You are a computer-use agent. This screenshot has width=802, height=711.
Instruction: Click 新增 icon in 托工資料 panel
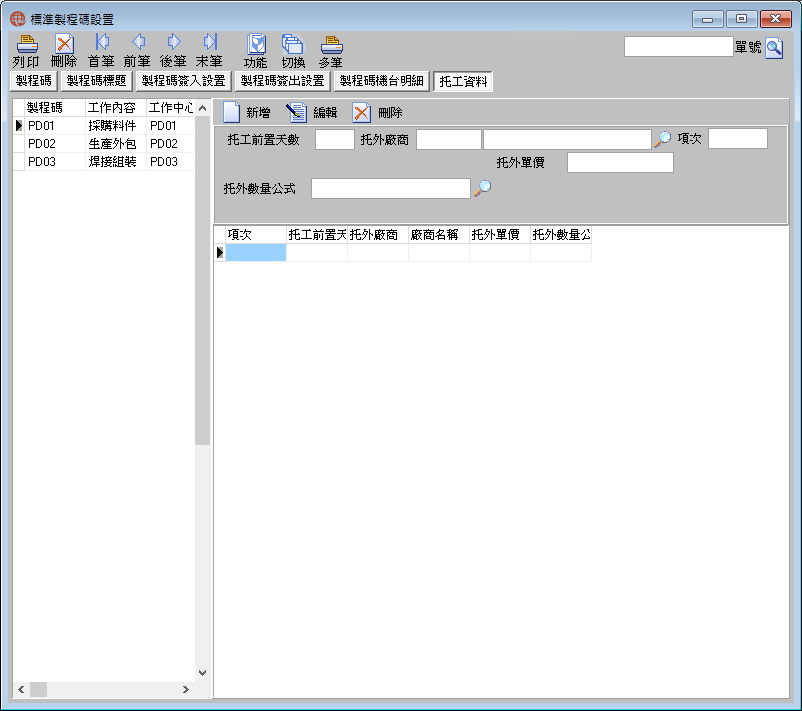[231, 112]
